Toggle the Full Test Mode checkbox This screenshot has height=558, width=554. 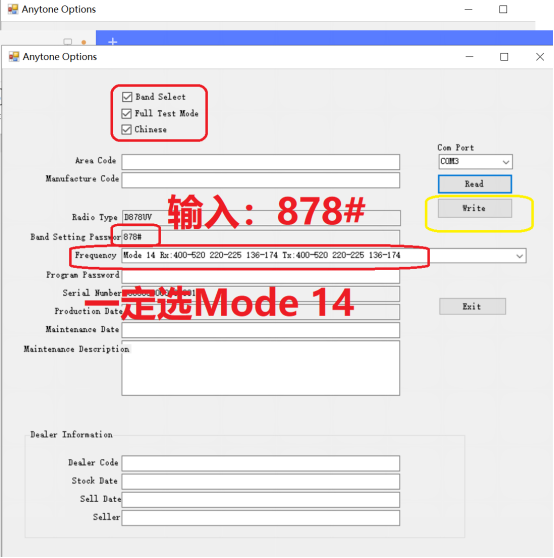pyautogui.click(x=126, y=114)
